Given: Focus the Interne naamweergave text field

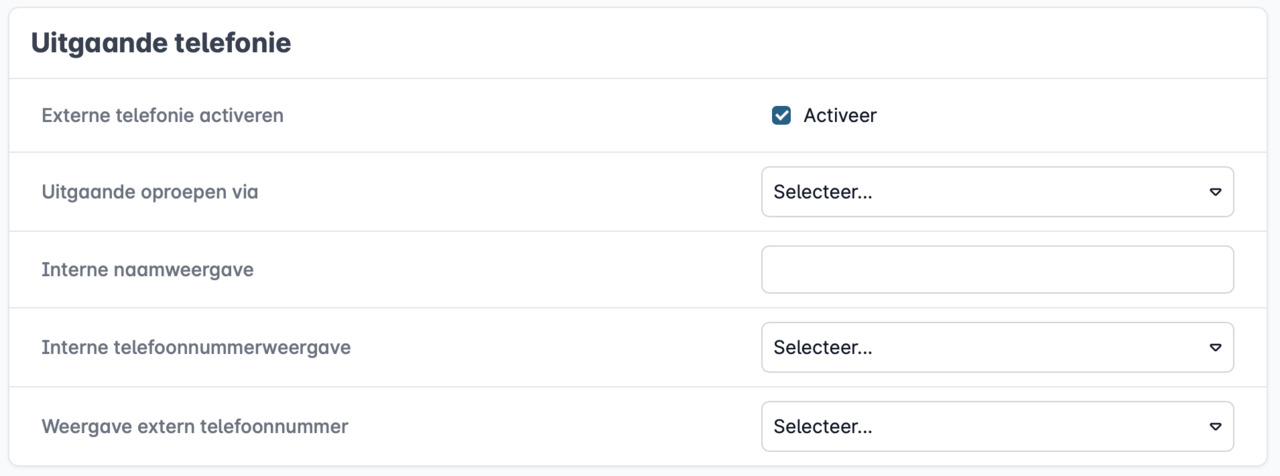Looking at the screenshot, I should 997,270.
